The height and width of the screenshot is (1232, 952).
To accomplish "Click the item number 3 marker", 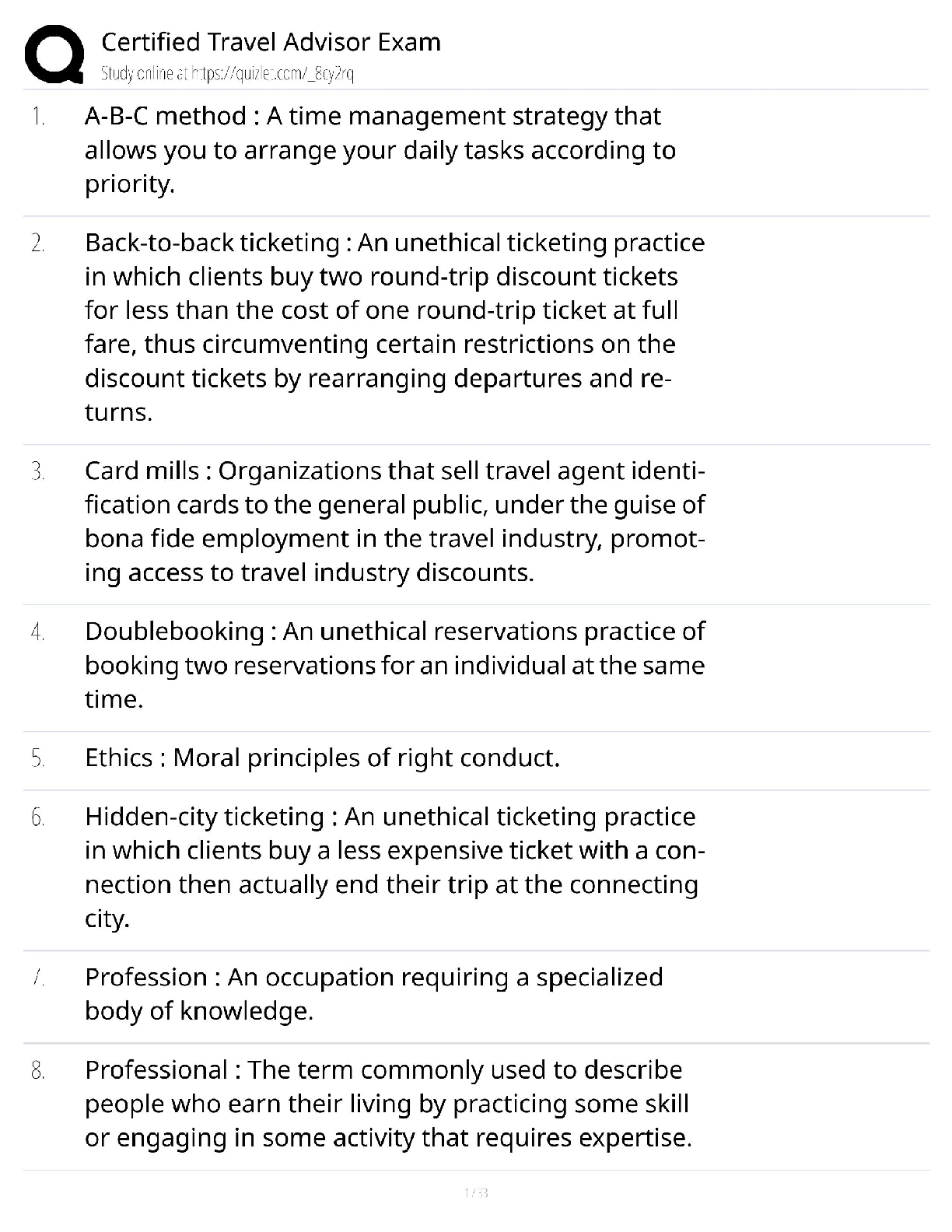I will point(38,472).
